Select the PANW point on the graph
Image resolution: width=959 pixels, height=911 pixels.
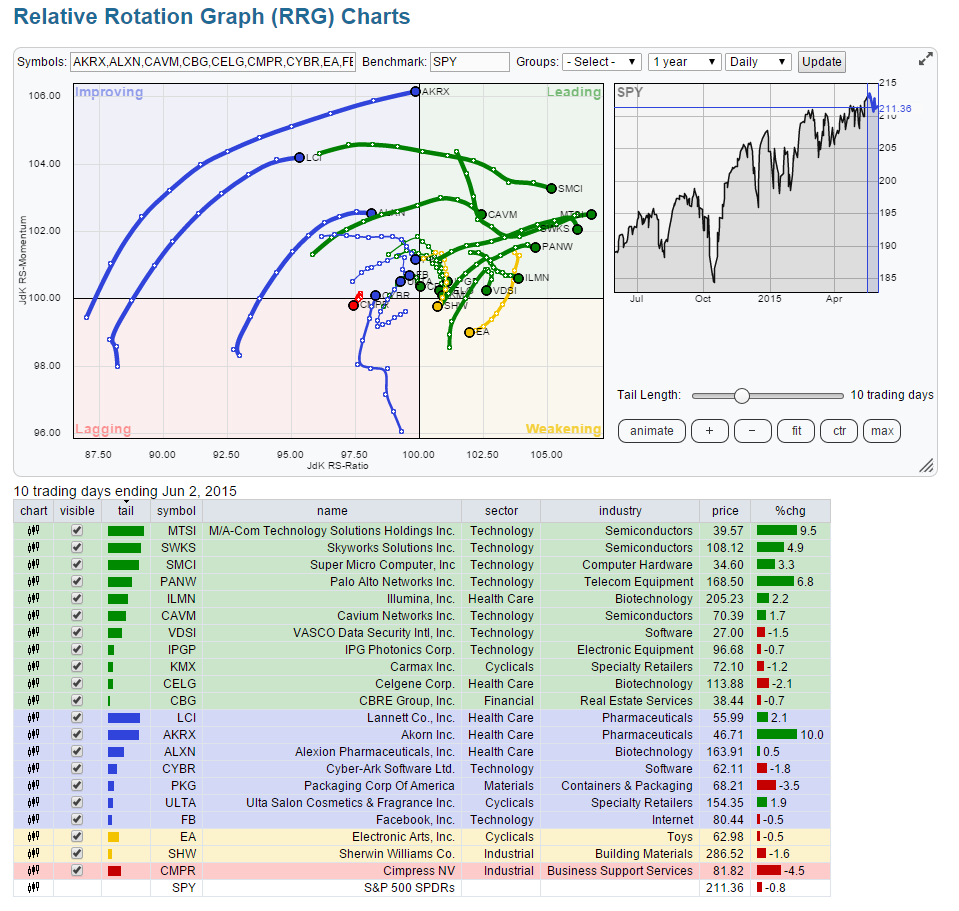tap(535, 247)
